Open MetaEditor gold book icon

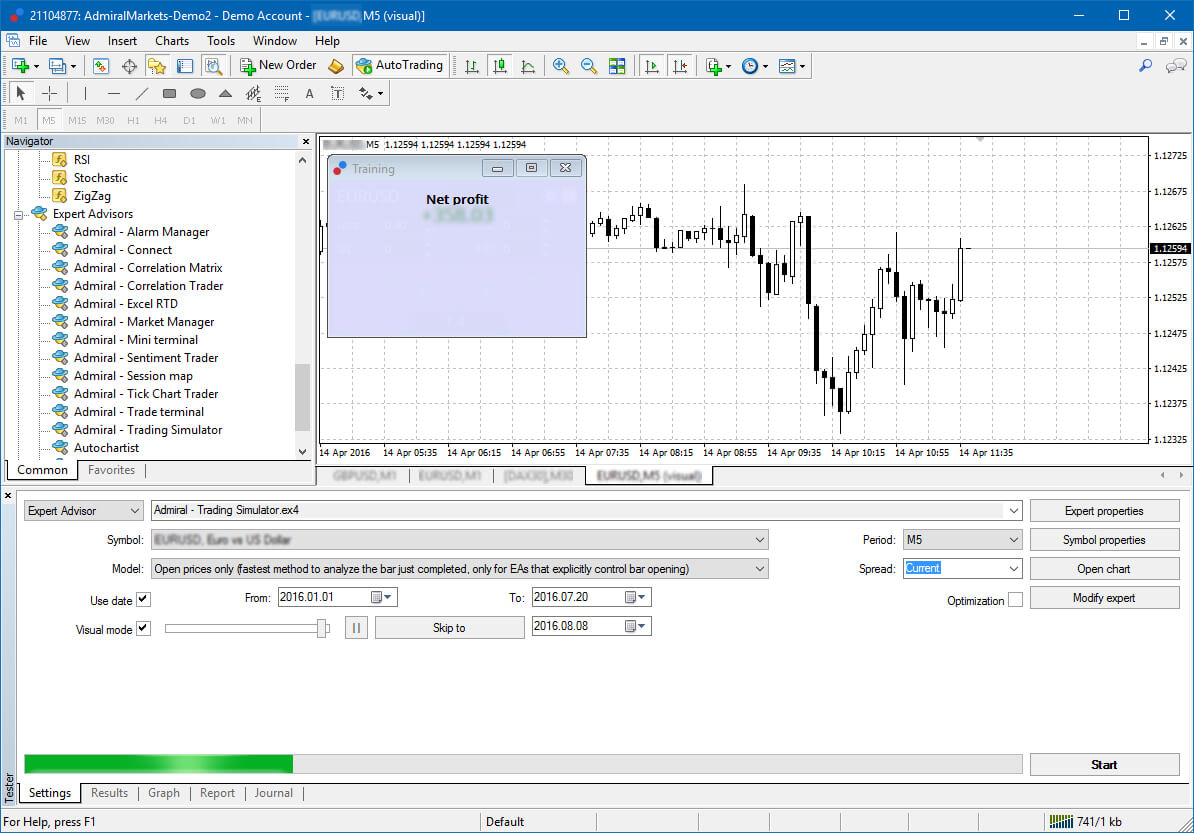tap(336, 66)
